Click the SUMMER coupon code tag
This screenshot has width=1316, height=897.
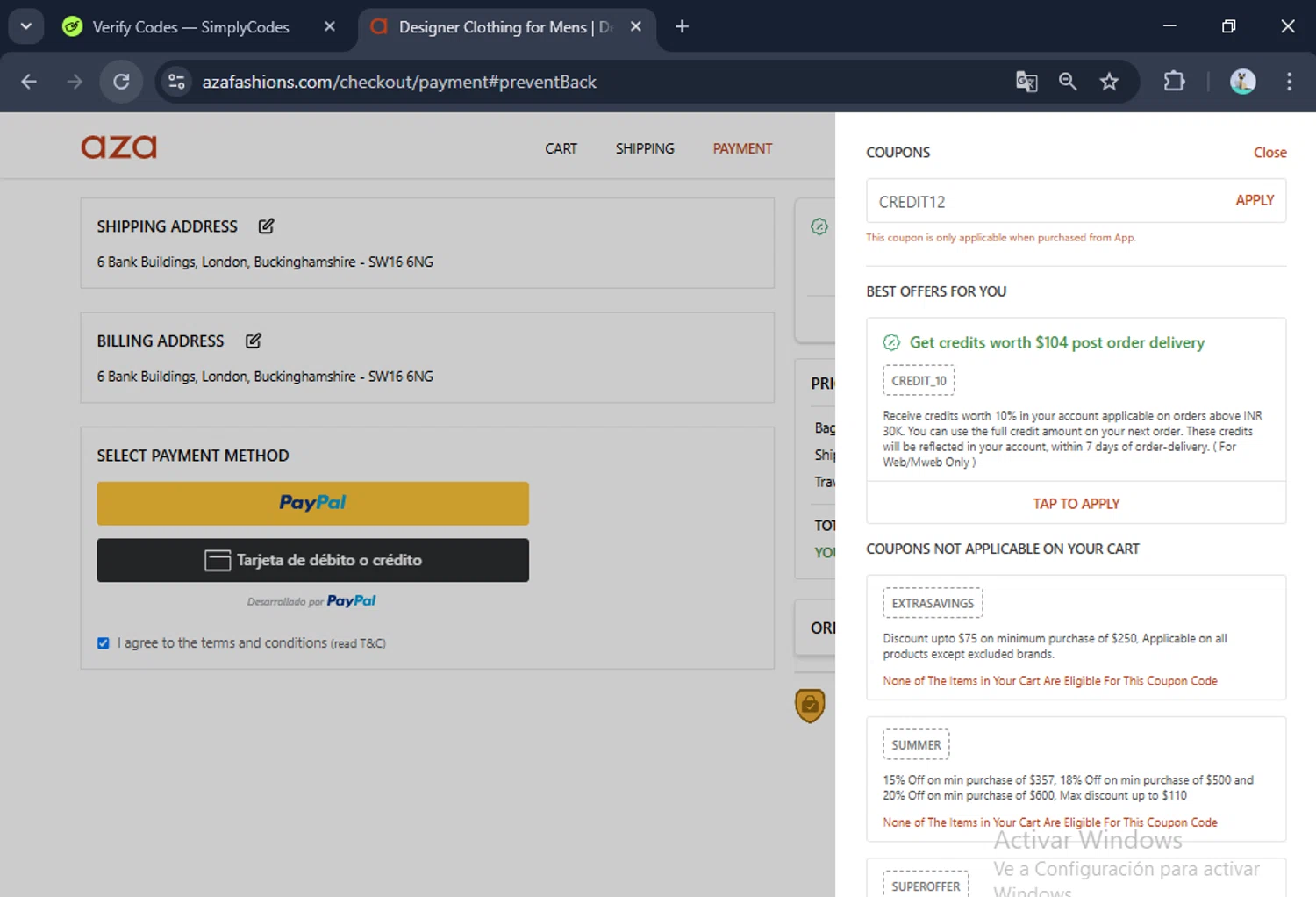916,744
